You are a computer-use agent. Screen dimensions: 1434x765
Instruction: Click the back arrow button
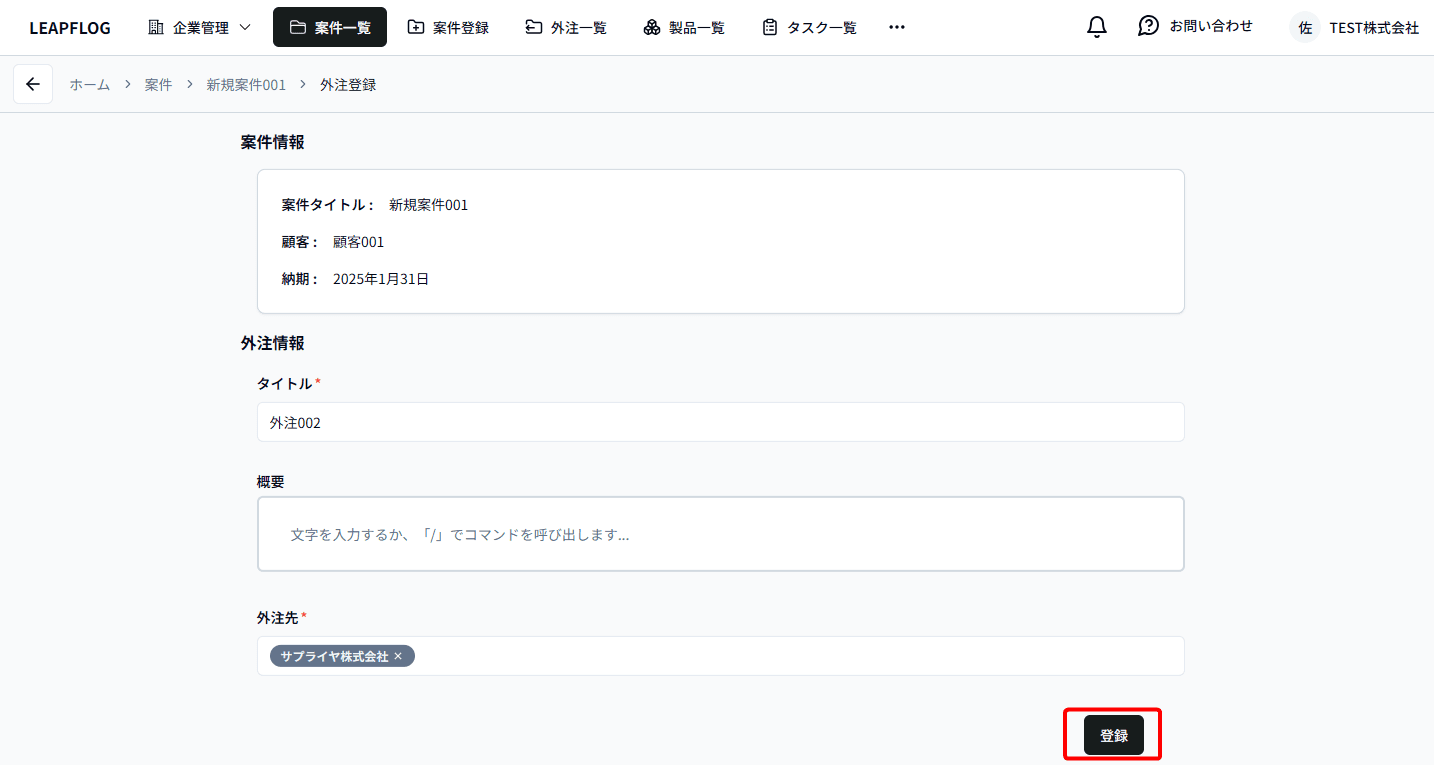pyautogui.click(x=33, y=85)
